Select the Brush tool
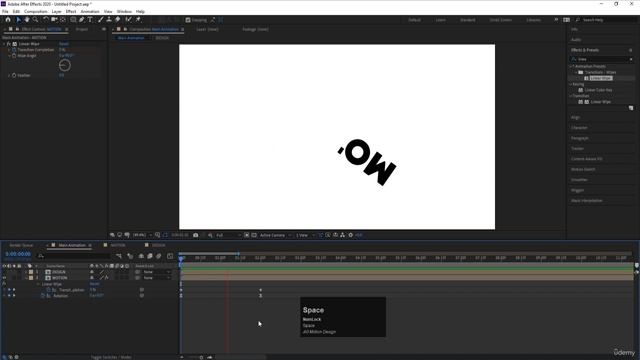640x360 pixels. click(100, 20)
